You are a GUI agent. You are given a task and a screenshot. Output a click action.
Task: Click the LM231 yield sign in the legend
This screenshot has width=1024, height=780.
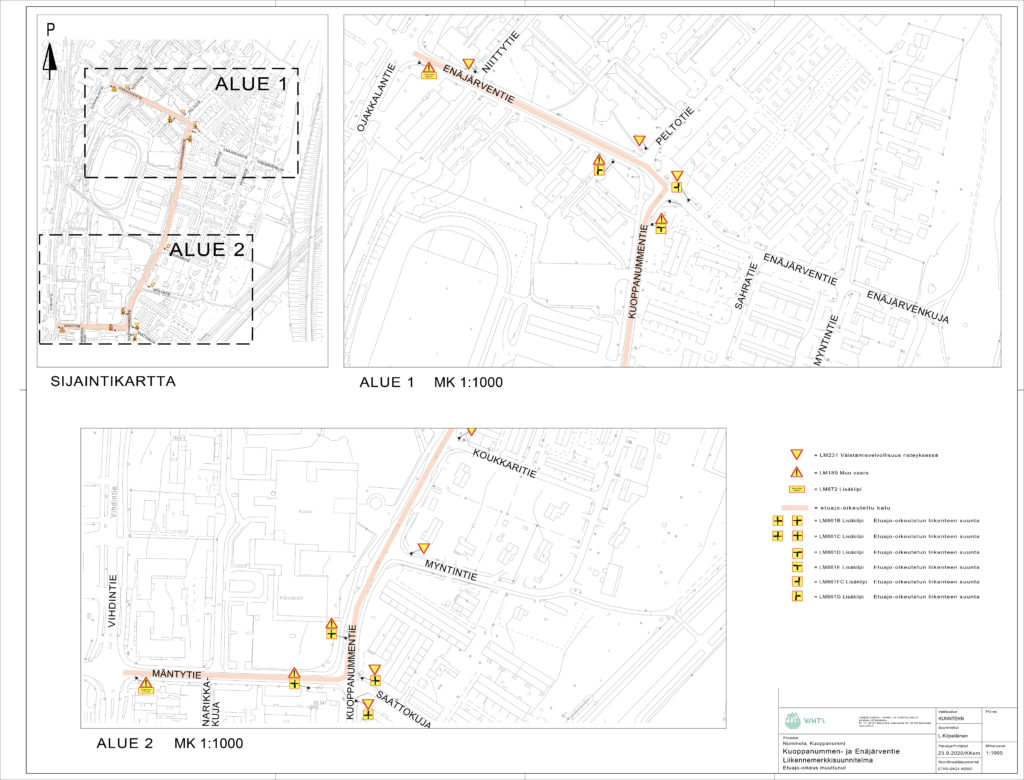[x=797, y=454]
